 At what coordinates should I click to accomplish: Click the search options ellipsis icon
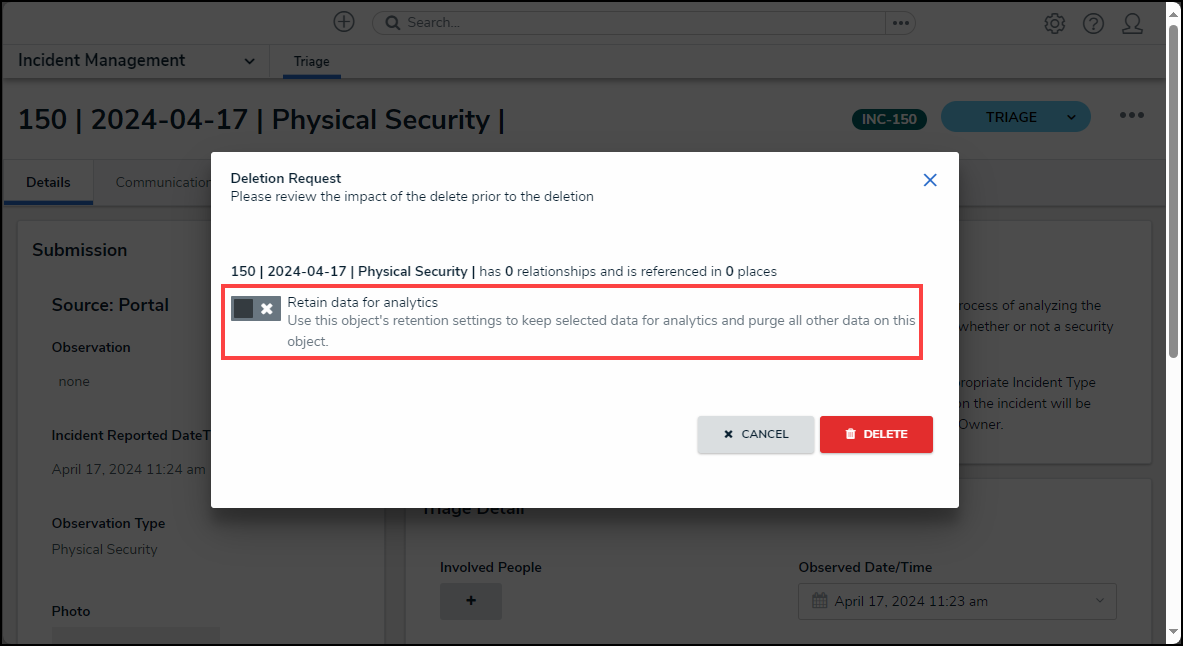point(900,23)
